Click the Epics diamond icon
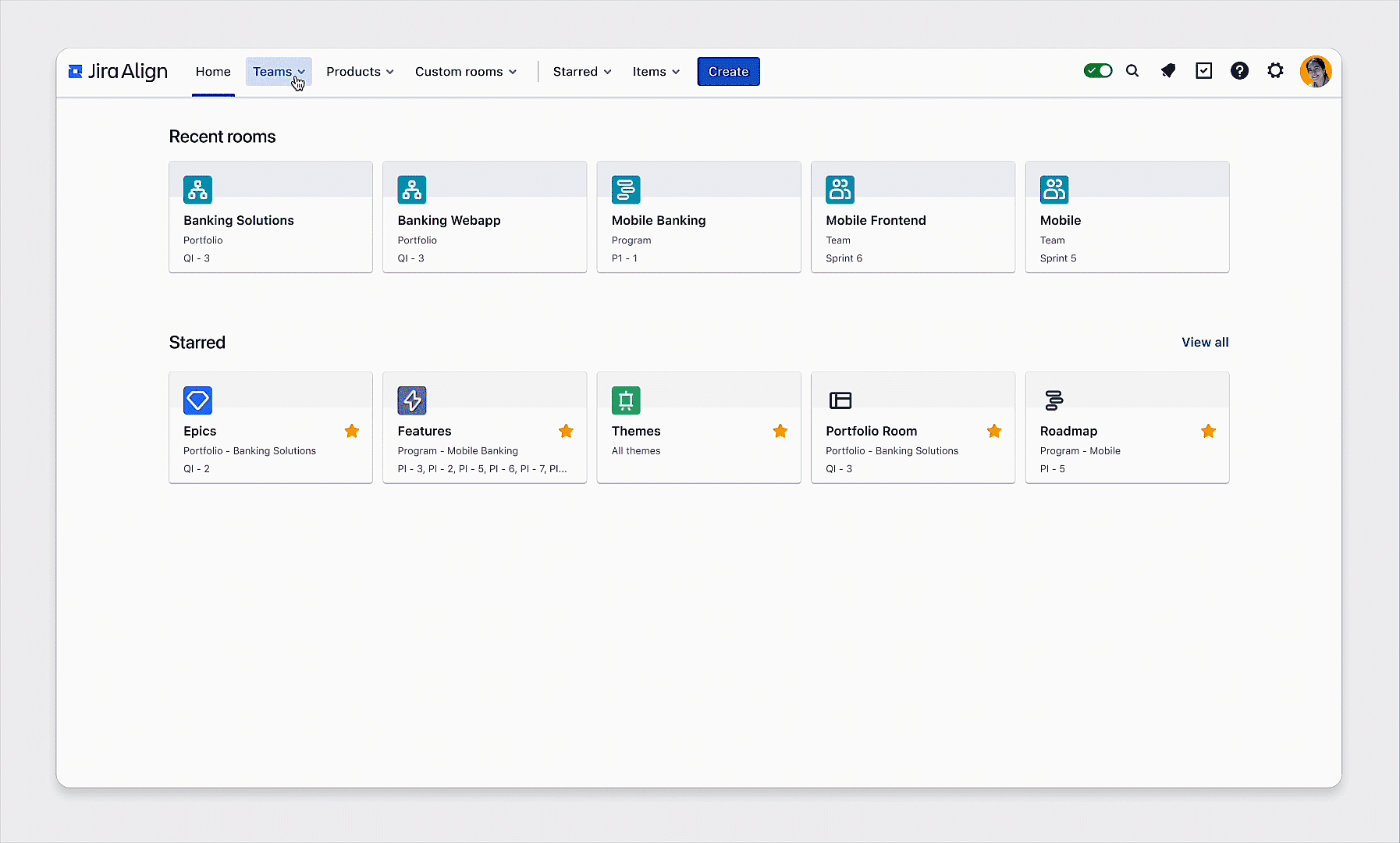 pyautogui.click(x=197, y=400)
